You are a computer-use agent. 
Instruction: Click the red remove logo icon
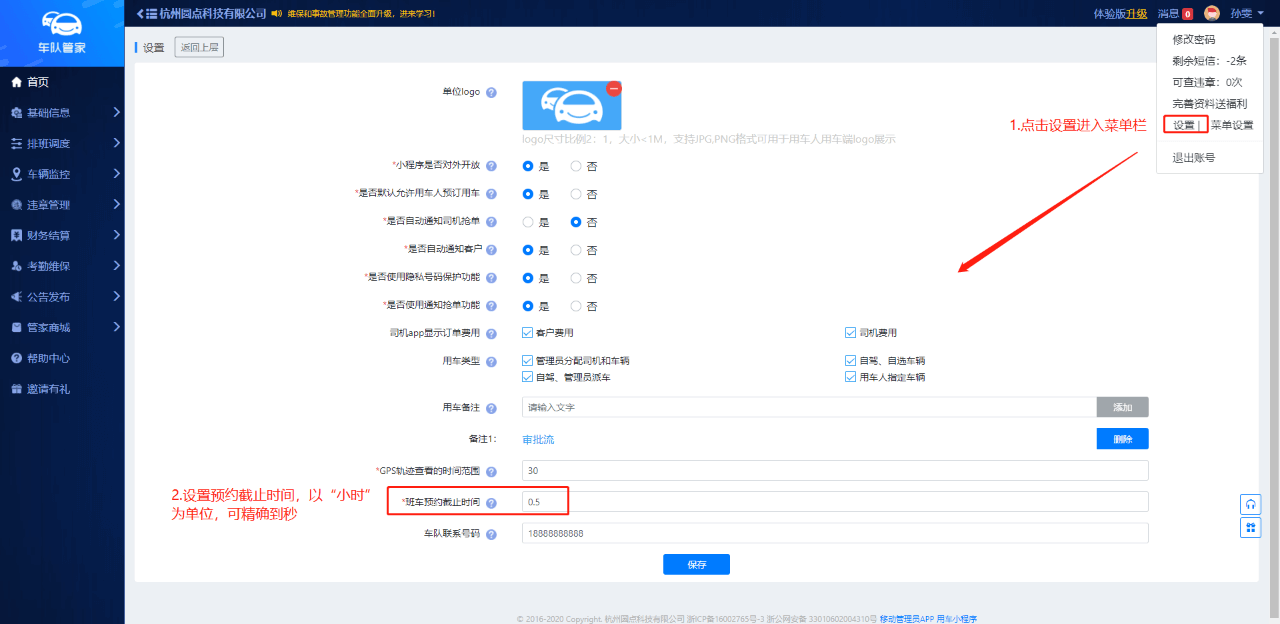click(614, 88)
